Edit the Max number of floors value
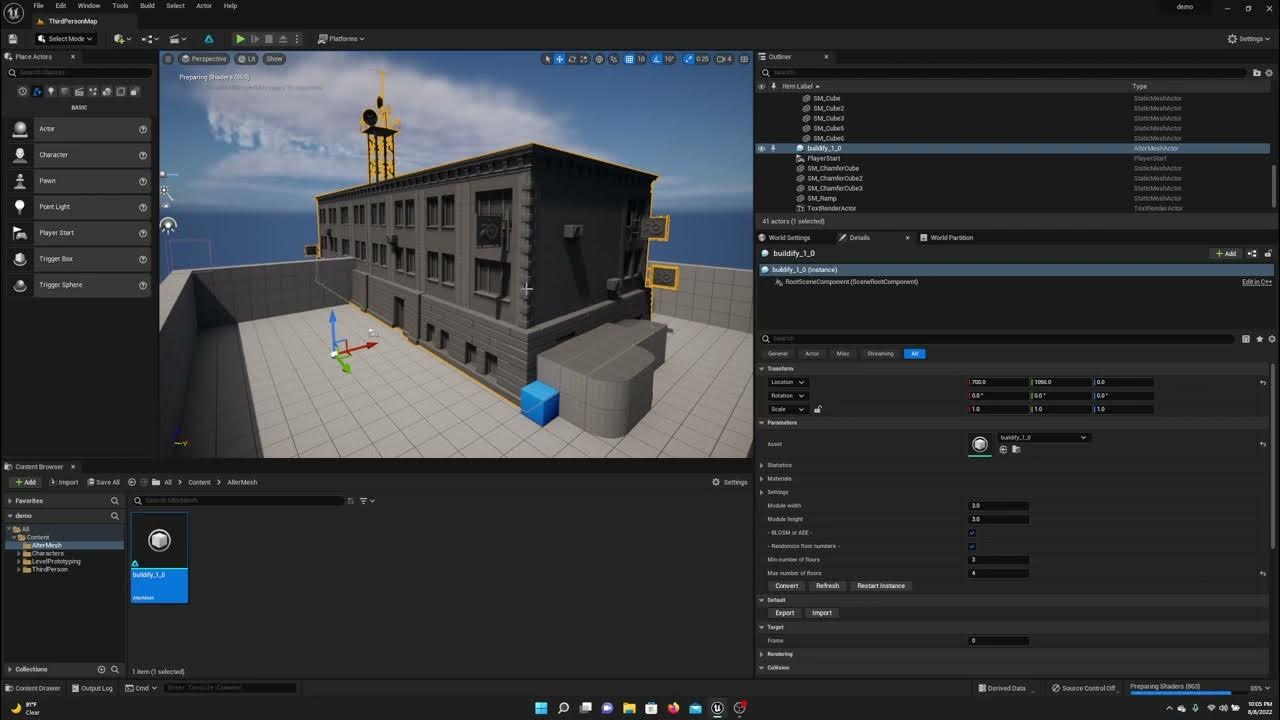1280x720 pixels. tap(1000, 573)
